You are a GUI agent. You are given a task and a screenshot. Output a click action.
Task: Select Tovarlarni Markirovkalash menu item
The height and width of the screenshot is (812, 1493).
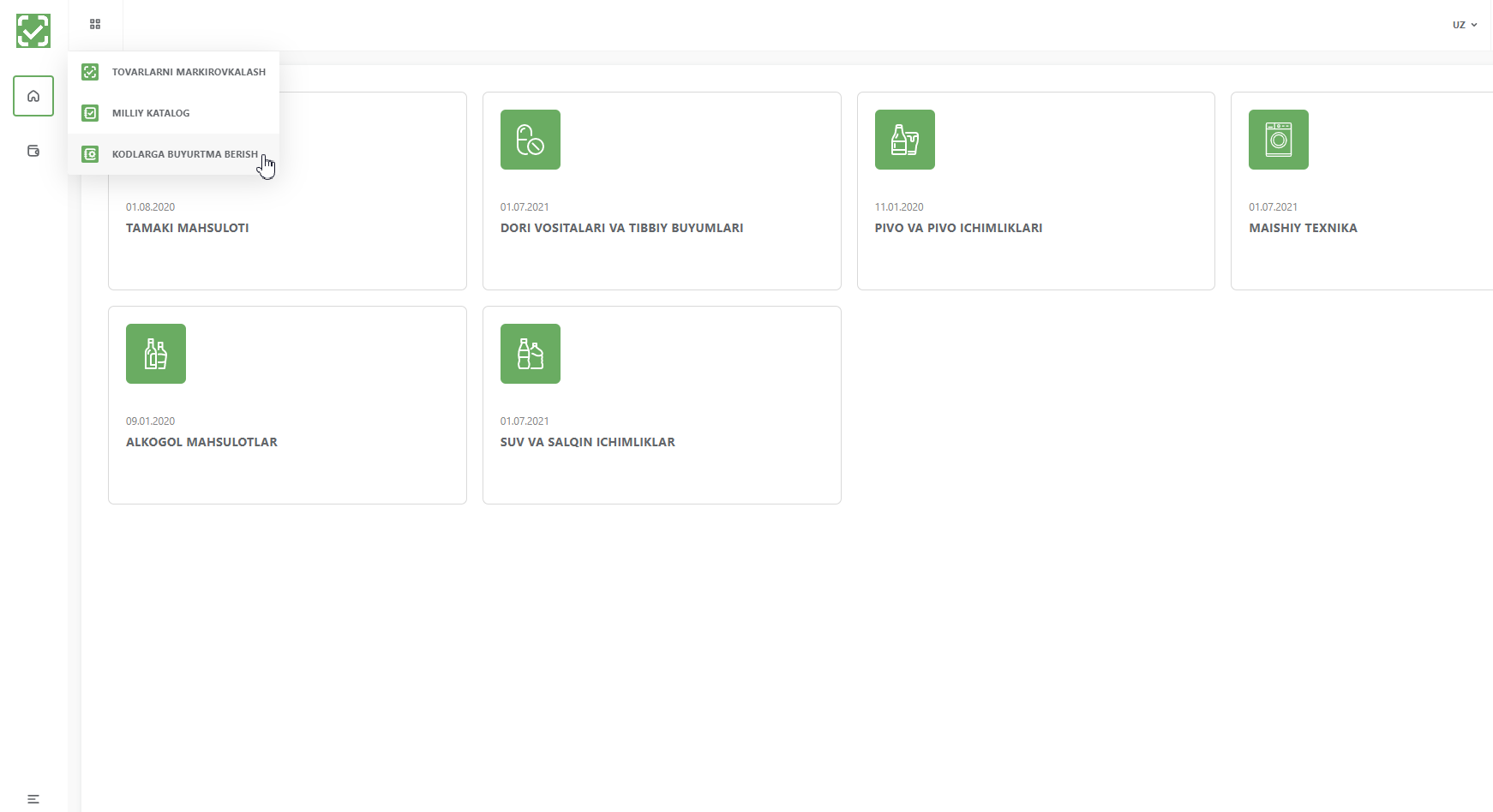click(x=173, y=72)
